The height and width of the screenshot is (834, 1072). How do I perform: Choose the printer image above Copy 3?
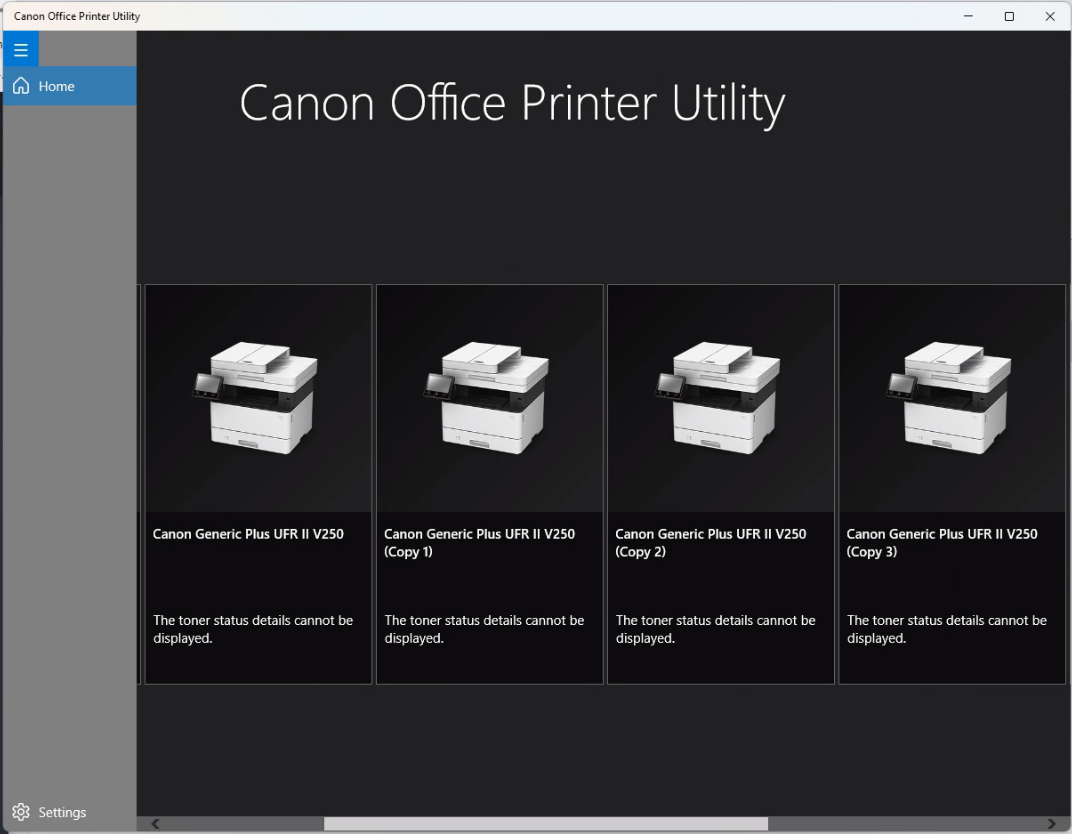pyautogui.click(x=951, y=398)
